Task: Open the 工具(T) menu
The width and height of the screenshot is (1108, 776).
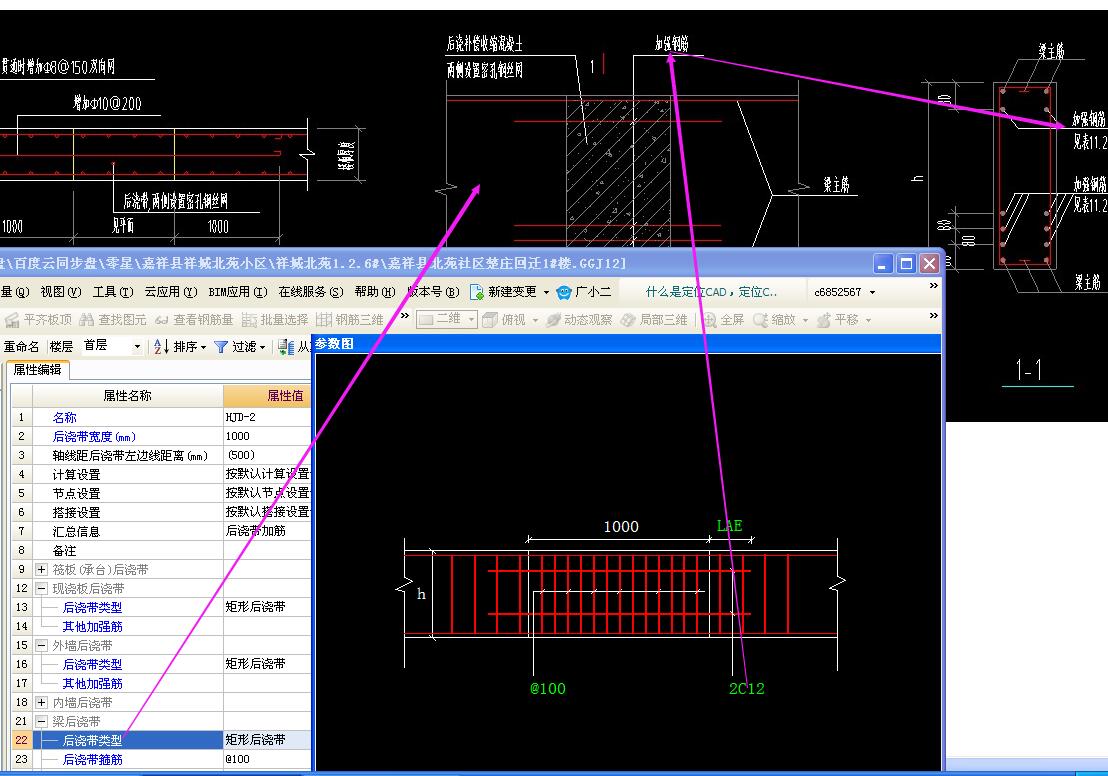Action: click(113, 292)
